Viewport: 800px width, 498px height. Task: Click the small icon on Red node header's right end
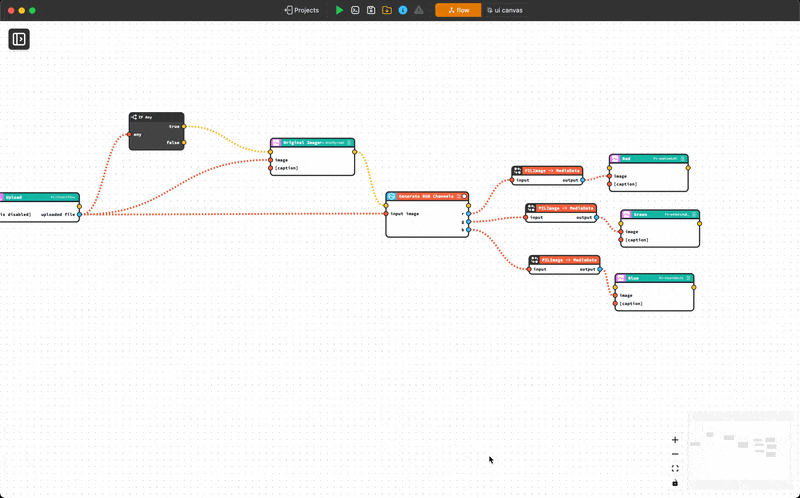pos(684,158)
